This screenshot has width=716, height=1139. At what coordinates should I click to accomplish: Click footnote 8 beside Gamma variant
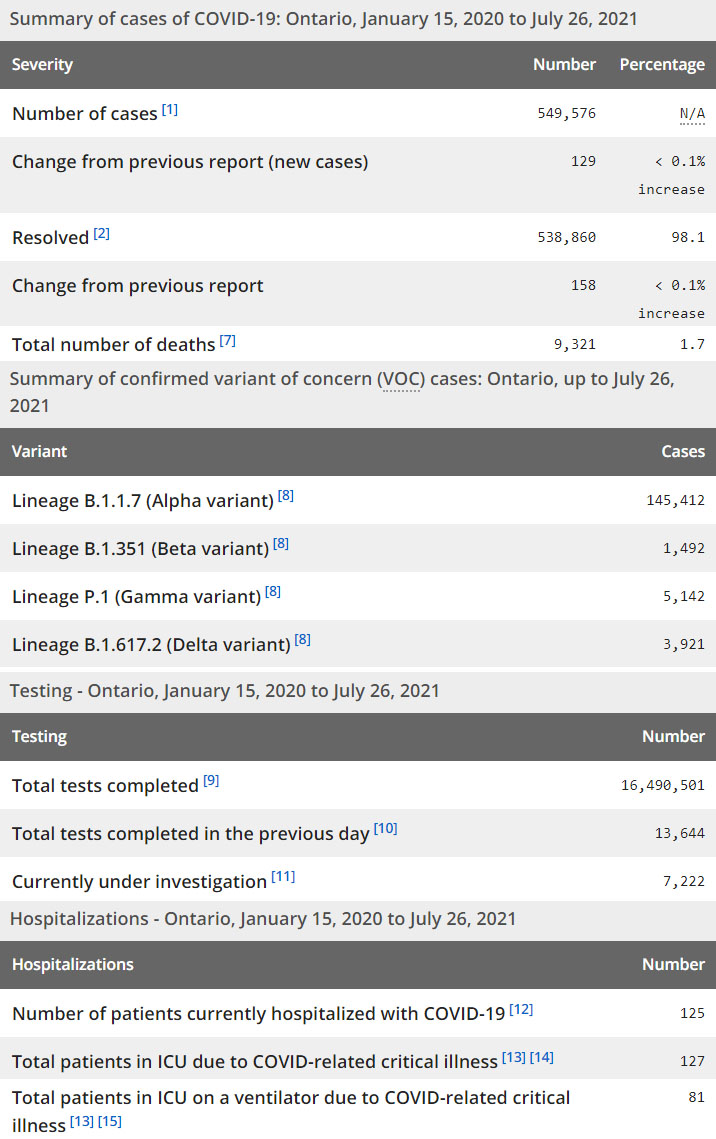tap(273, 591)
